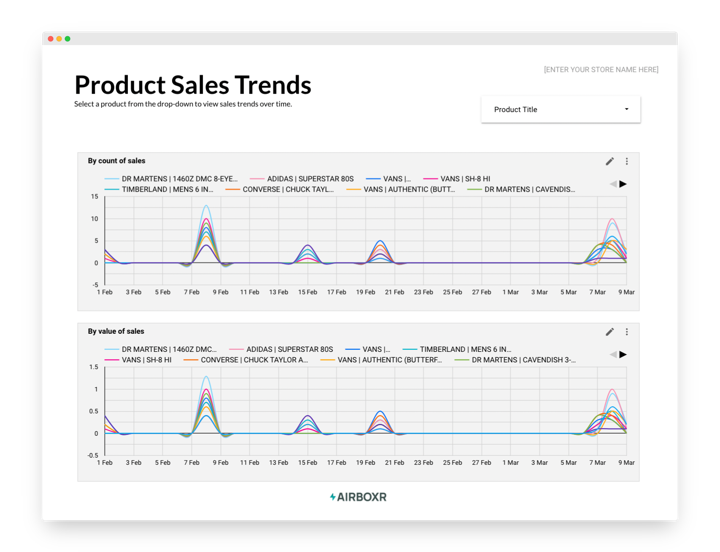This screenshot has width=720, height=552.
Task: Toggle ADIDAS SUPERSTAR 80S legend in count of sales chart
Action: [x=302, y=179]
